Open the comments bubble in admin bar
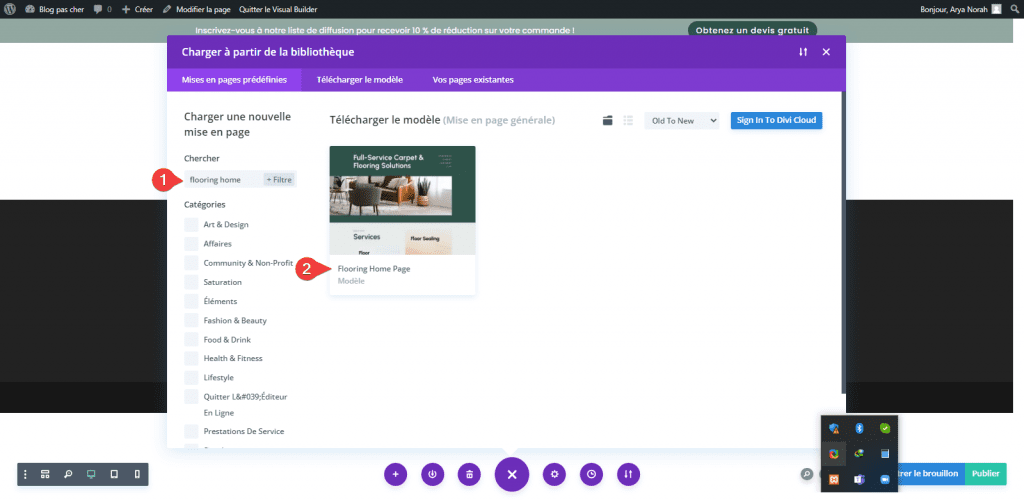1024x500 pixels. [x=103, y=9]
